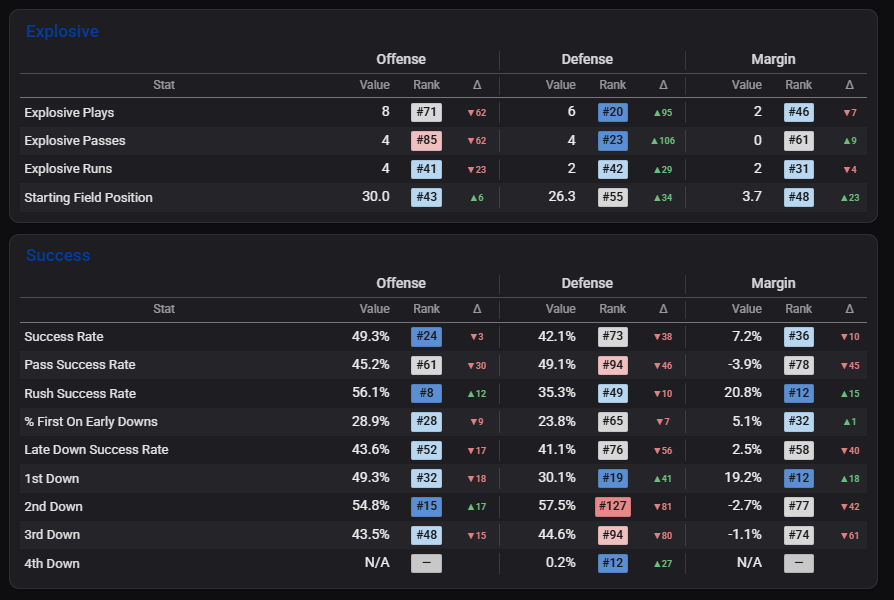The width and height of the screenshot is (894, 600).
Task: Click the #71 Explosive Plays offense rank badge
Action: [x=426, y=112]
